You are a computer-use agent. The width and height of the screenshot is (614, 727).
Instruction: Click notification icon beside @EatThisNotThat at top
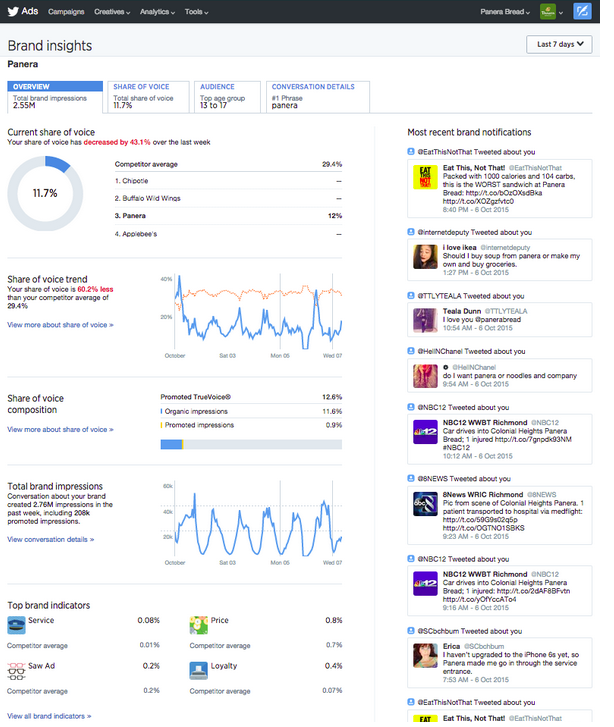click(410, 152)
